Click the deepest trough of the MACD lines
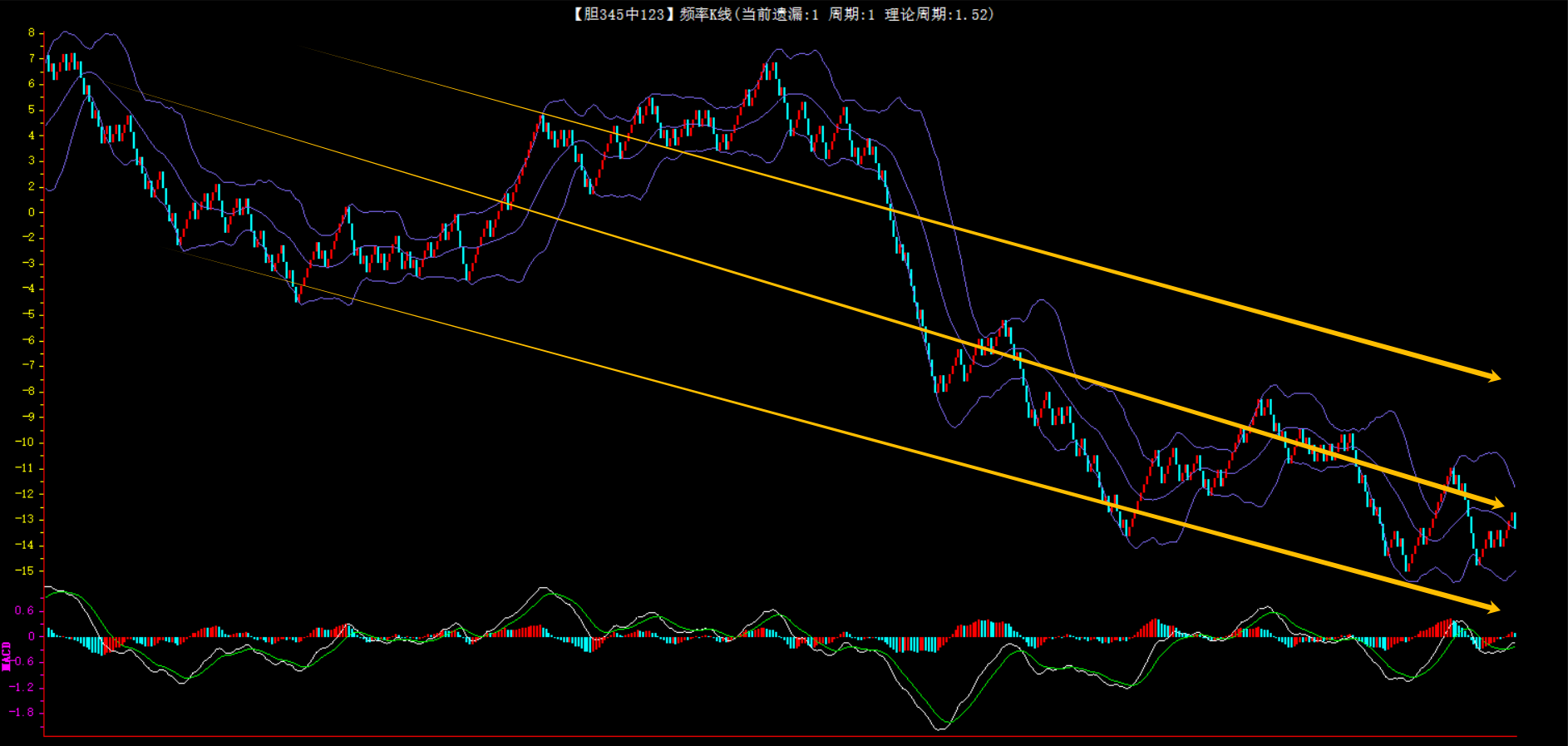 tap(941, 727)
